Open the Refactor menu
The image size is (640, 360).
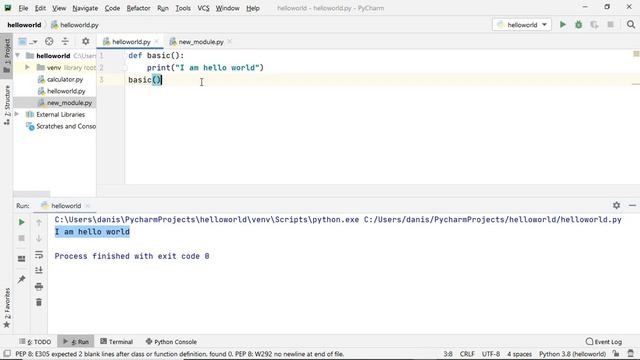click(x=138, y=8)
